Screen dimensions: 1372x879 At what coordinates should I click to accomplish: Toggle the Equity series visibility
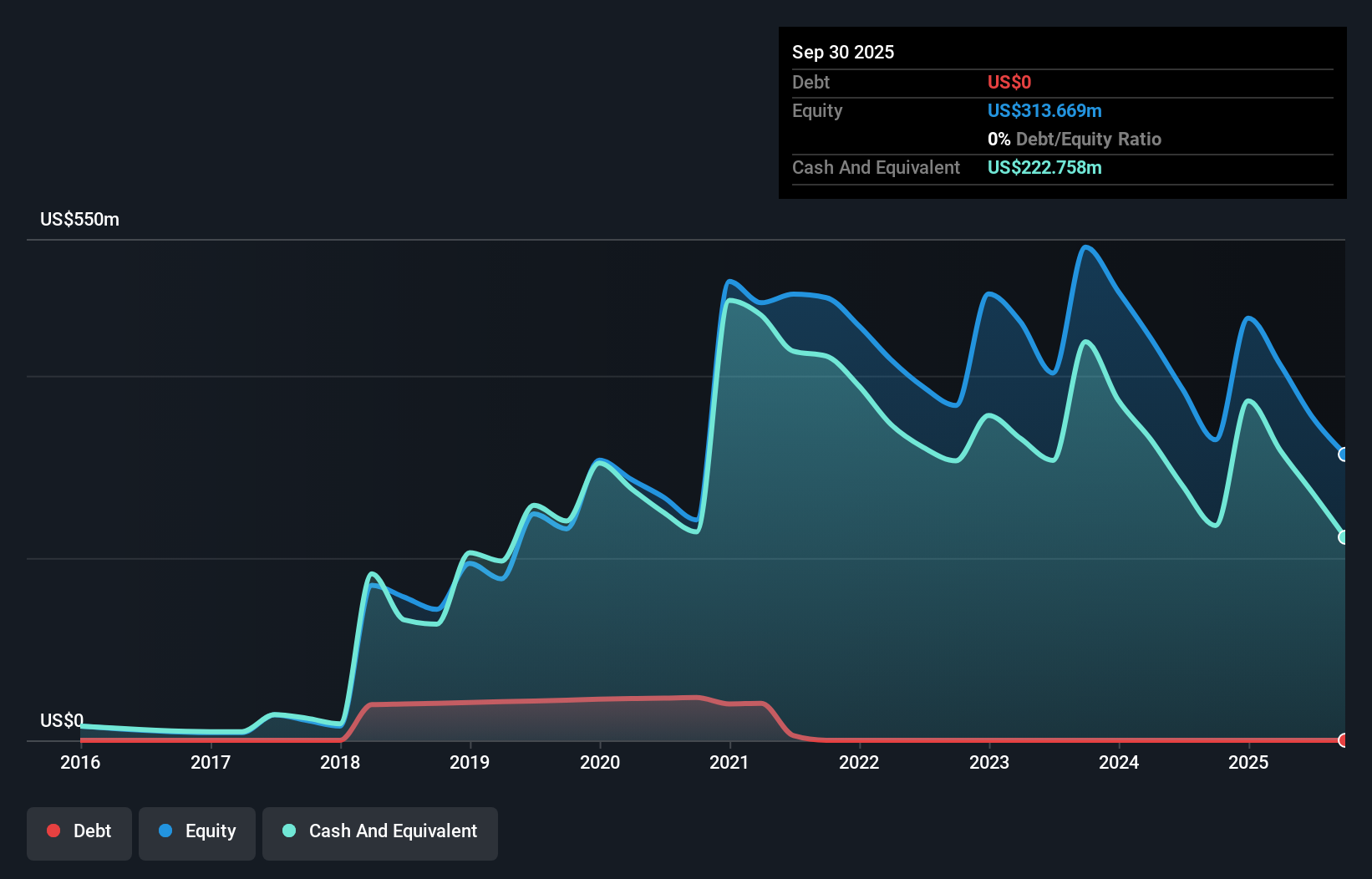tap(196, 831)
